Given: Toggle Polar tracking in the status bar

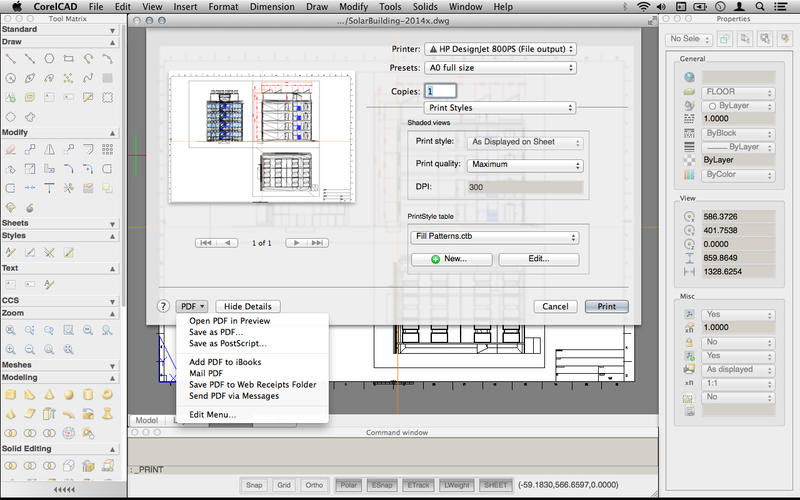Looking at the screenshot, I should pos(349,485).
